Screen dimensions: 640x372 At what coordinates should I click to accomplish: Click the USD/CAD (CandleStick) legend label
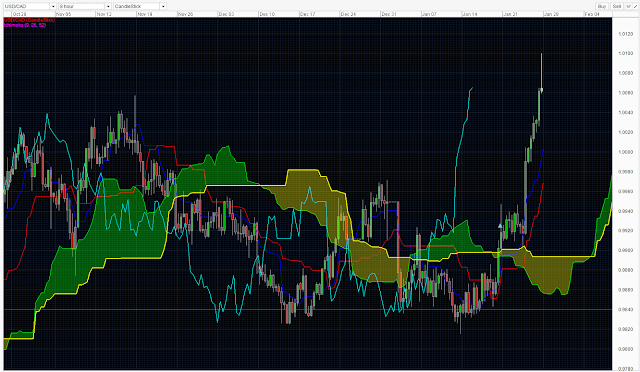click(x=29, y=20)
